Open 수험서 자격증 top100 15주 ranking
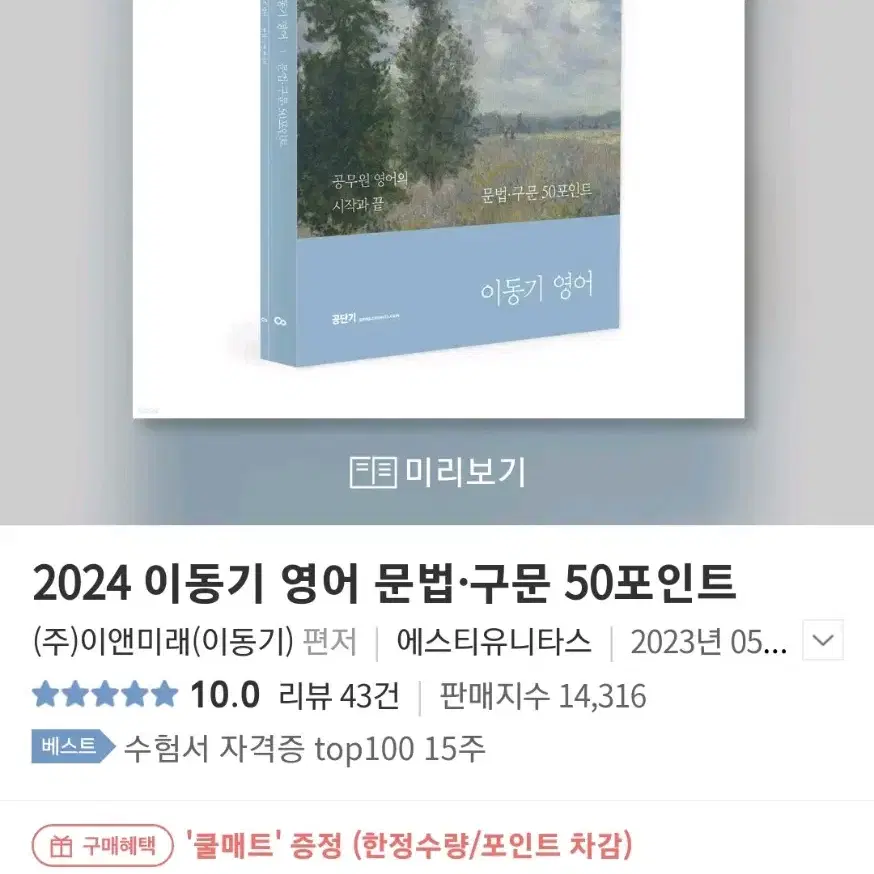Image resolution: width=874 pixels, height=874 pixels. [304, 748]
